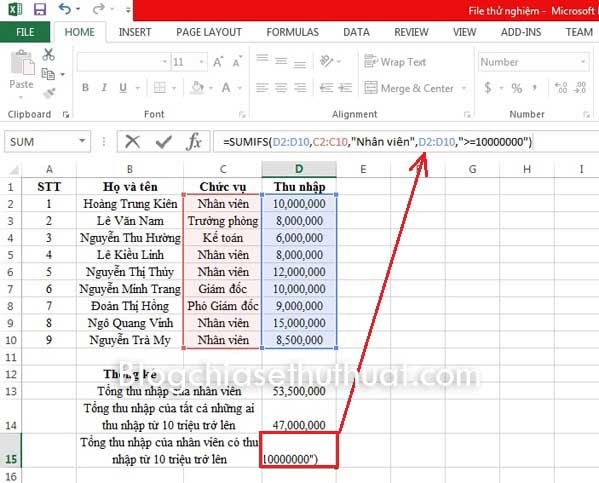The image size is (599, 483).
Task: Expand the Borders dropdown arrow
Action: coord(174,88)
